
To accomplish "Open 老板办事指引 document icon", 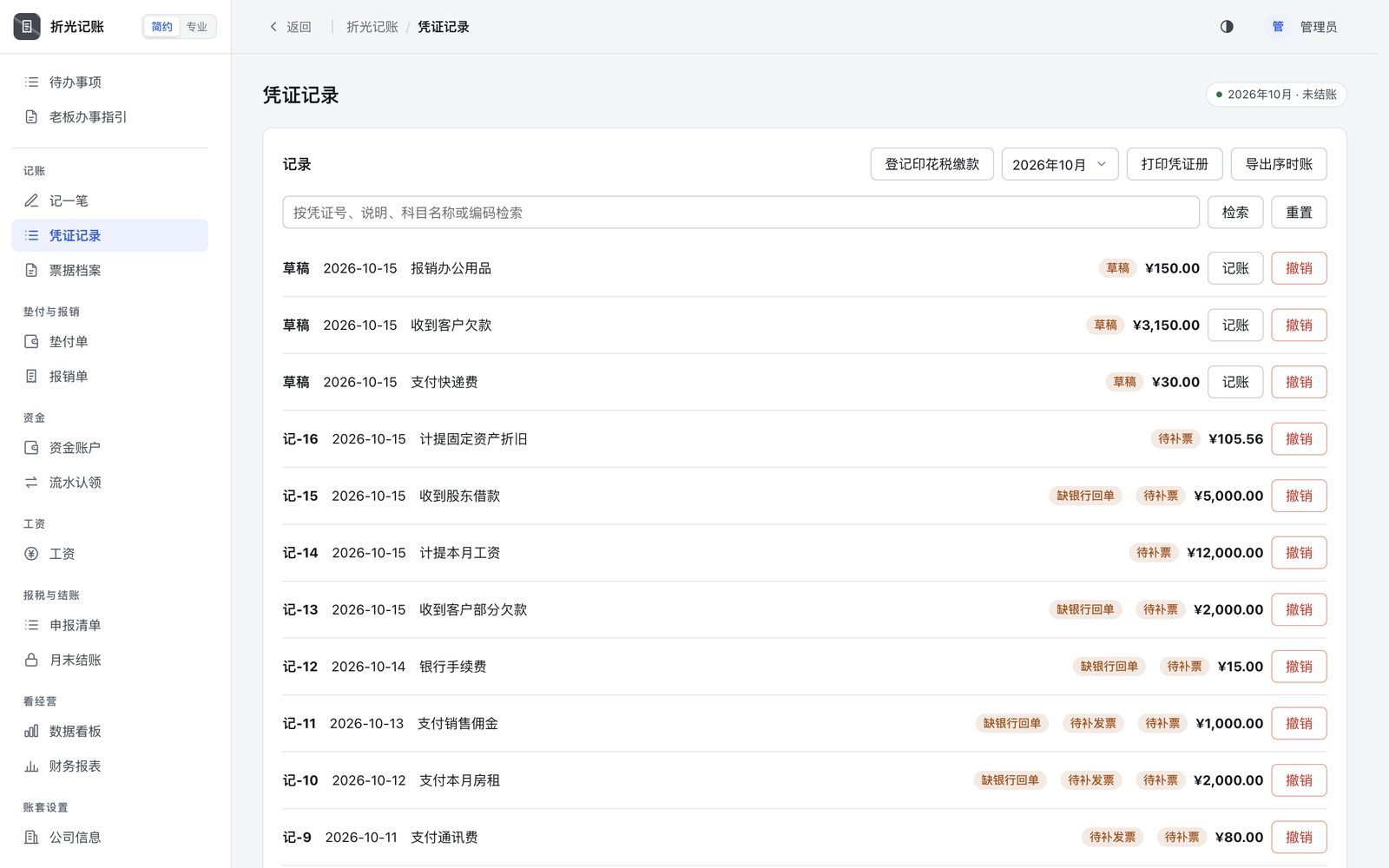I will click(31, 117).
